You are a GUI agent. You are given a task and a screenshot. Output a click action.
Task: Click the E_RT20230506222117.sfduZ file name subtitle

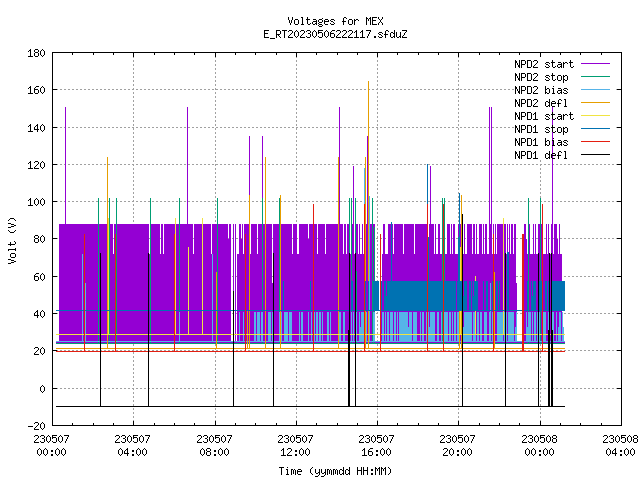pyautogui.click(x=336, y=34)
